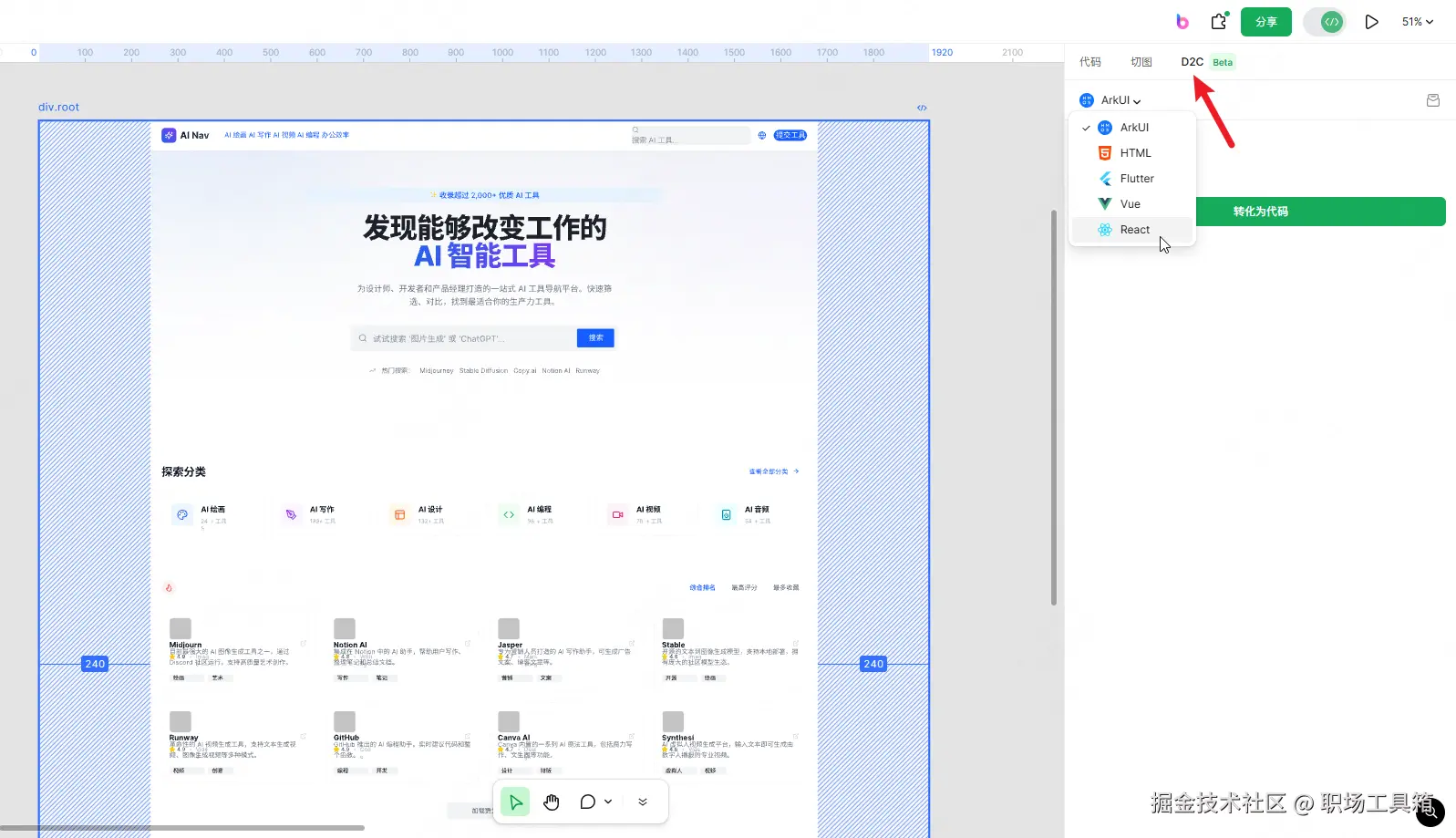Click the Midjourney popular search tag

click(437, 371)
